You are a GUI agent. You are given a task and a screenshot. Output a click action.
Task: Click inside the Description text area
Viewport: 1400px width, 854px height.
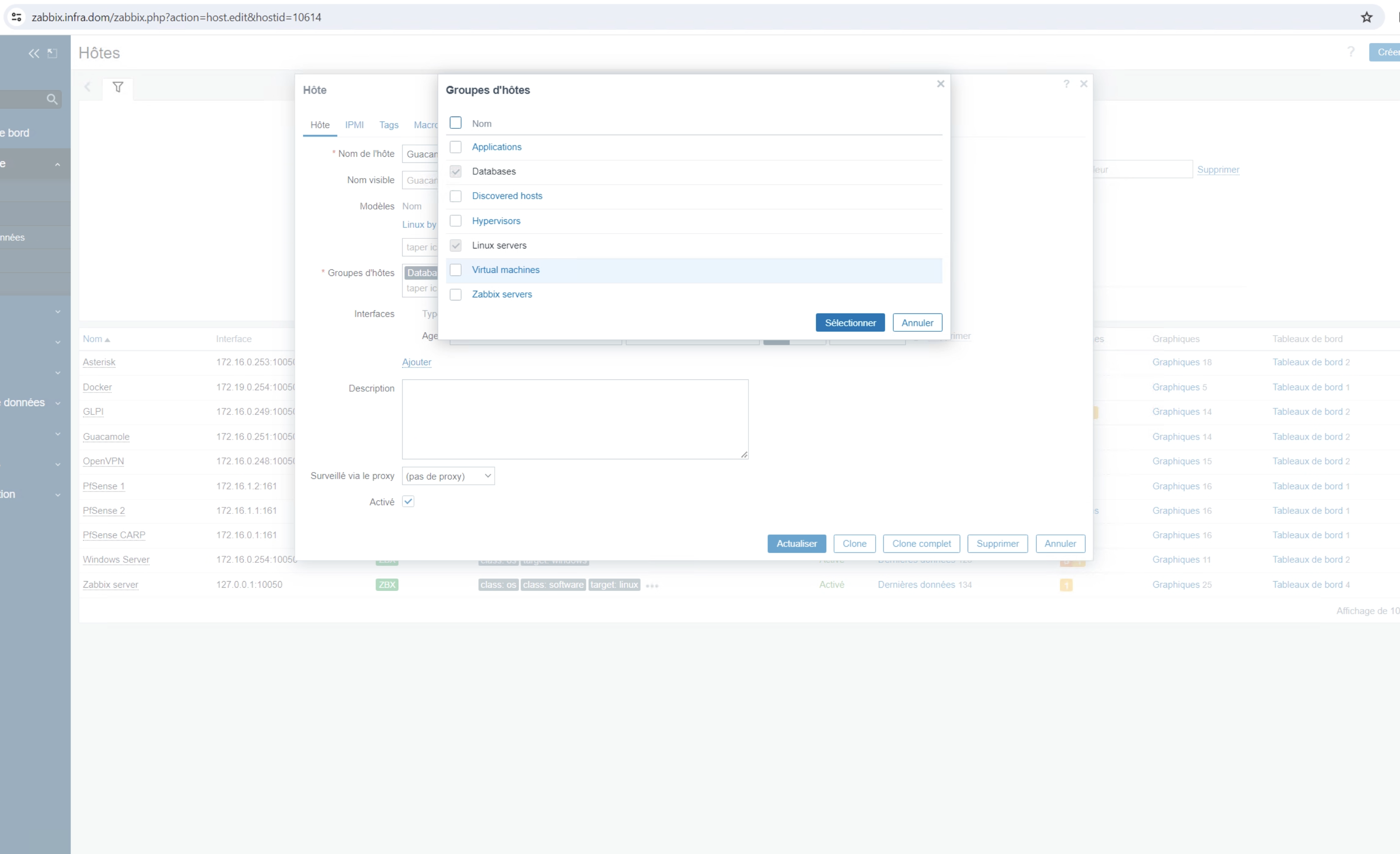coord(574,419)
